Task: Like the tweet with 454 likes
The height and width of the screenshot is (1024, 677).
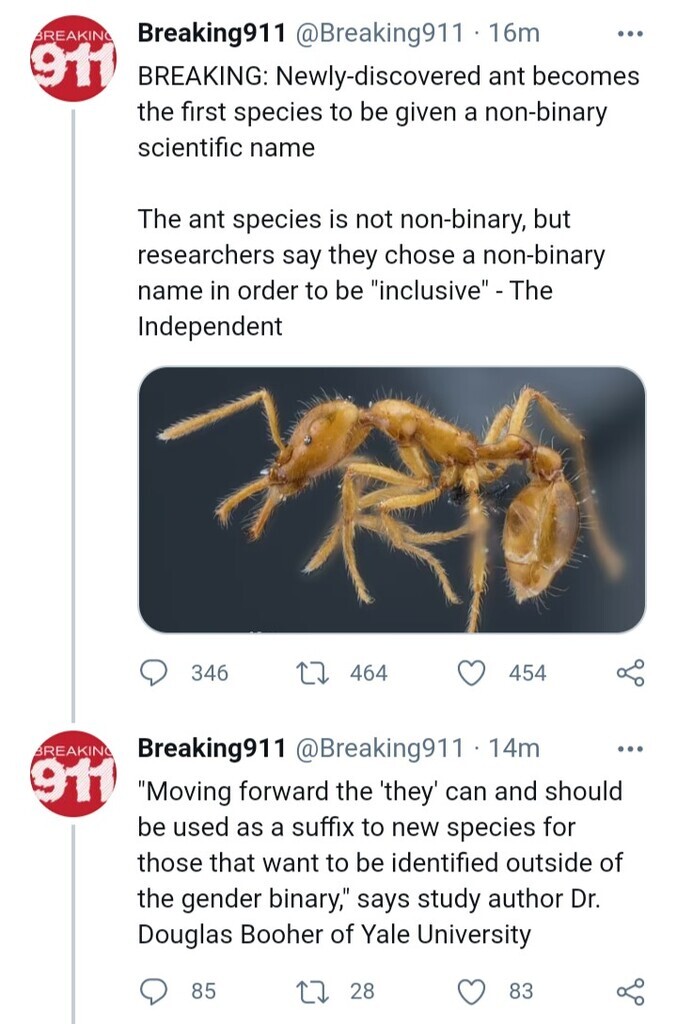Action: click(x=471, y=673)
